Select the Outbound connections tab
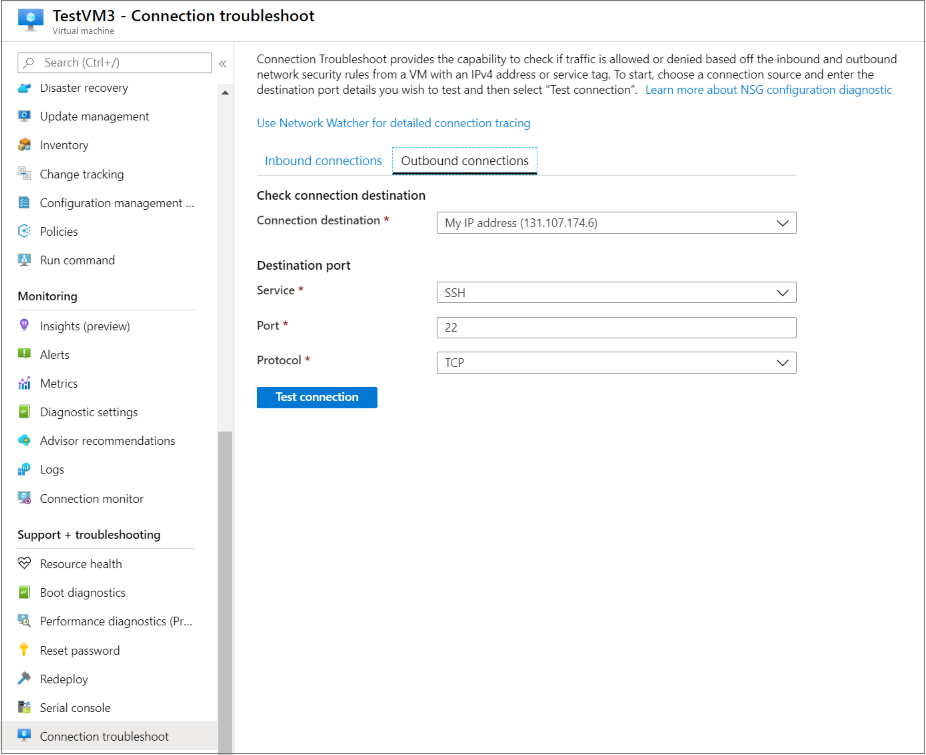The image size is (926, 755). pyautogui.click(x=465, y=161)
